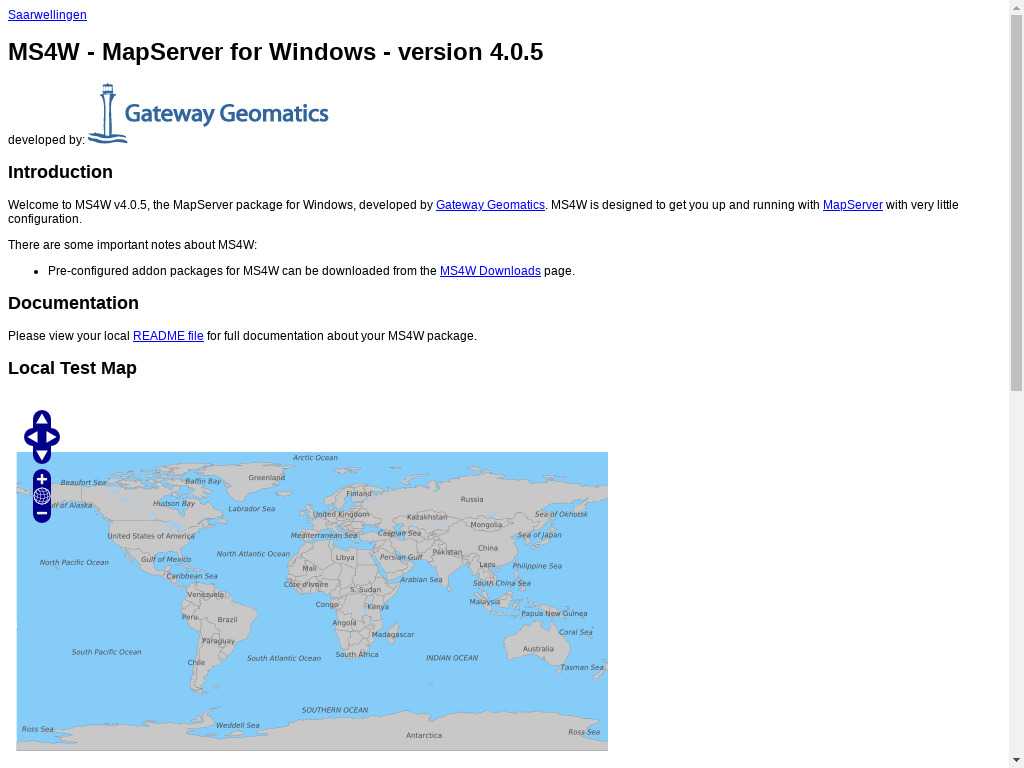Image resolution: width=1024 pixels, height=768 pixels.
Task: Pan the map up
Action: 42,419
